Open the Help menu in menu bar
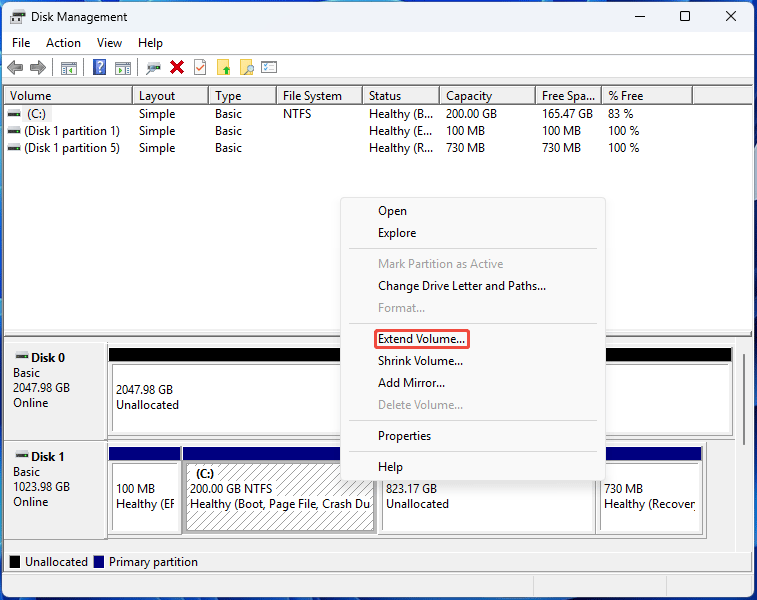Screen dimensions: 757x600 point(150,43)
